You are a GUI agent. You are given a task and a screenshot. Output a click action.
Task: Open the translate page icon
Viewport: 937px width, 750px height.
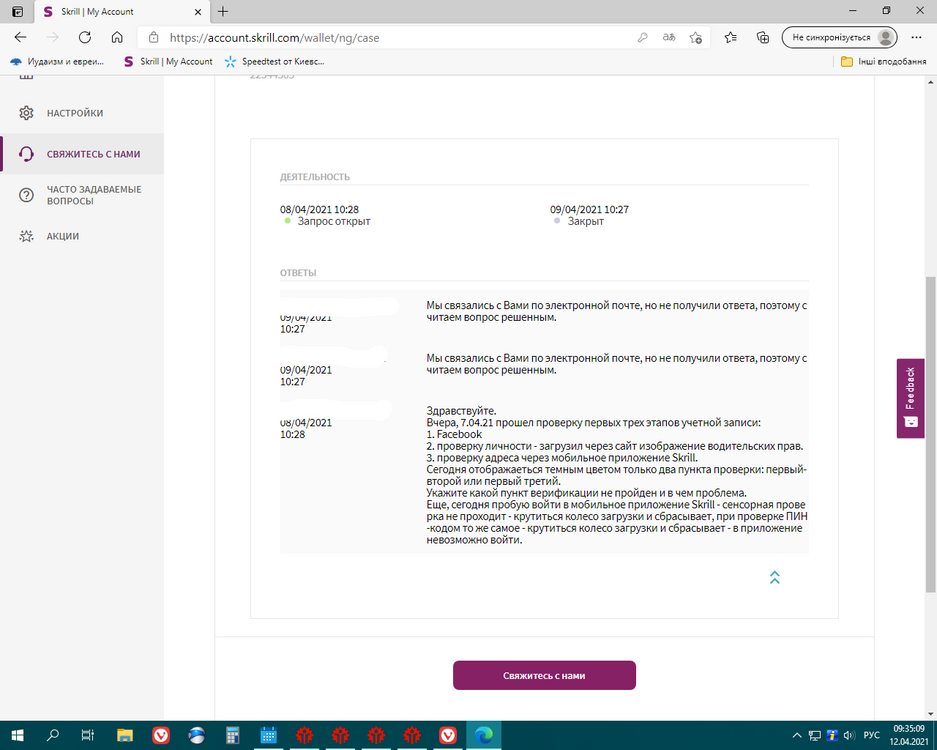click(669, 38)
